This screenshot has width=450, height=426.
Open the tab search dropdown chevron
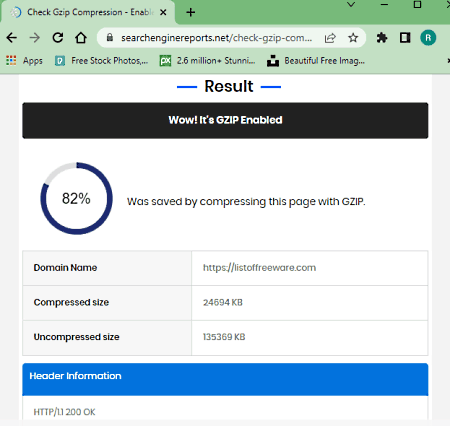click(351, 5)
